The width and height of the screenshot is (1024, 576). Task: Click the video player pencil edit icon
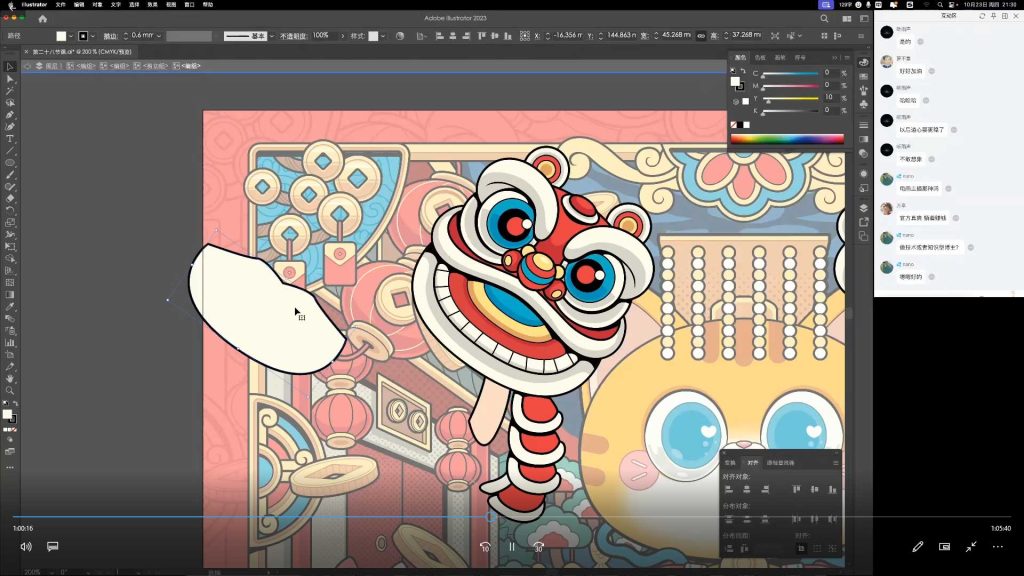pyautogui.click(x=918, y=547)
